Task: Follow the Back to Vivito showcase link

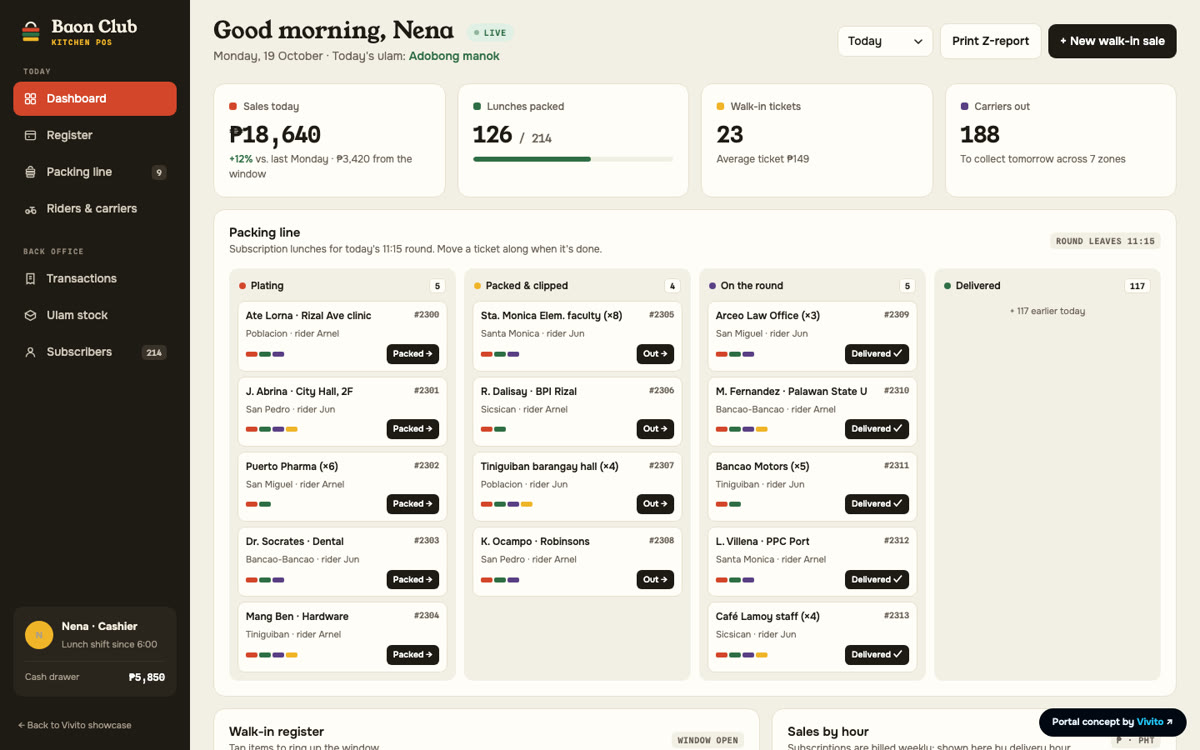Action: pos(75,725)
